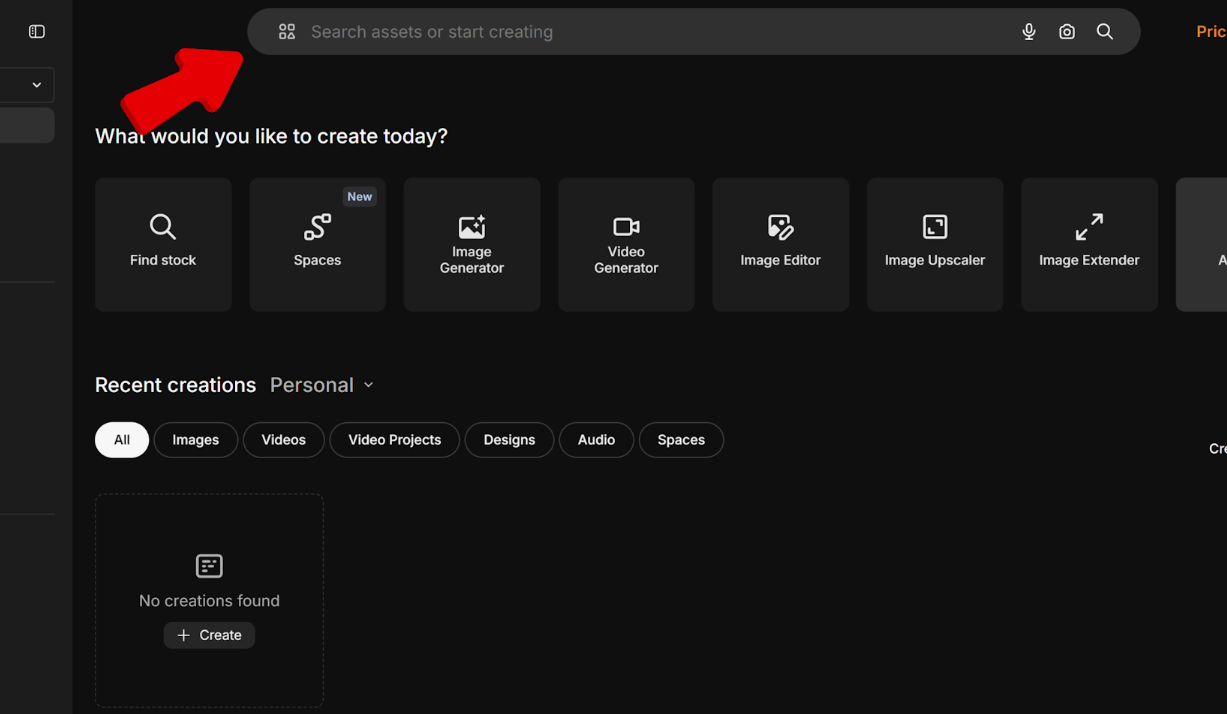
Task: Click the microphone voice search icon
Action: [1029, 32]
